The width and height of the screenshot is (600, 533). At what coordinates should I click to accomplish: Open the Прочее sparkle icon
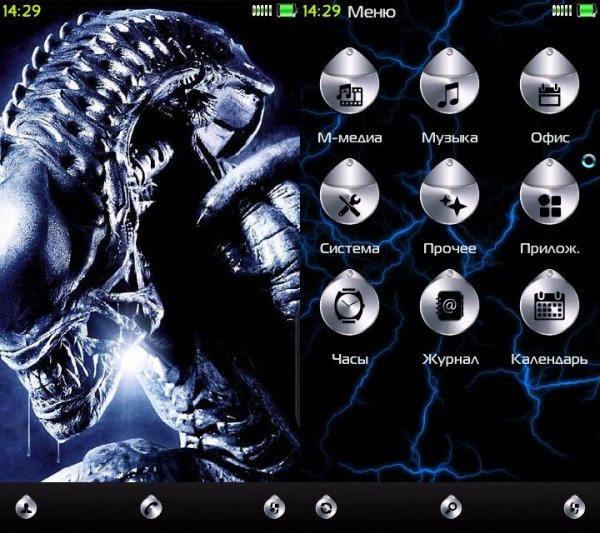449,192
